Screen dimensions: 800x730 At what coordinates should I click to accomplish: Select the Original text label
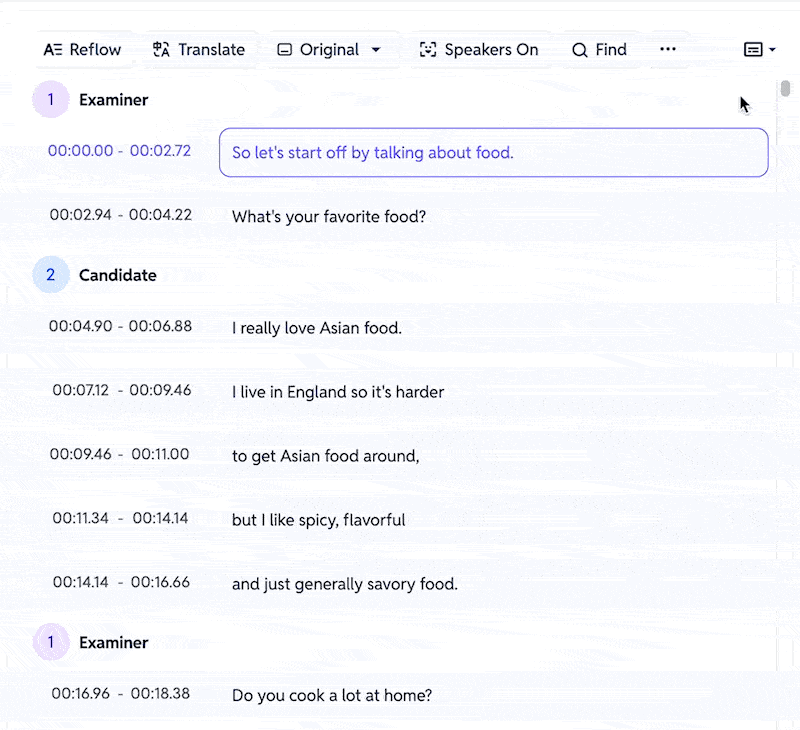[330, 49]
